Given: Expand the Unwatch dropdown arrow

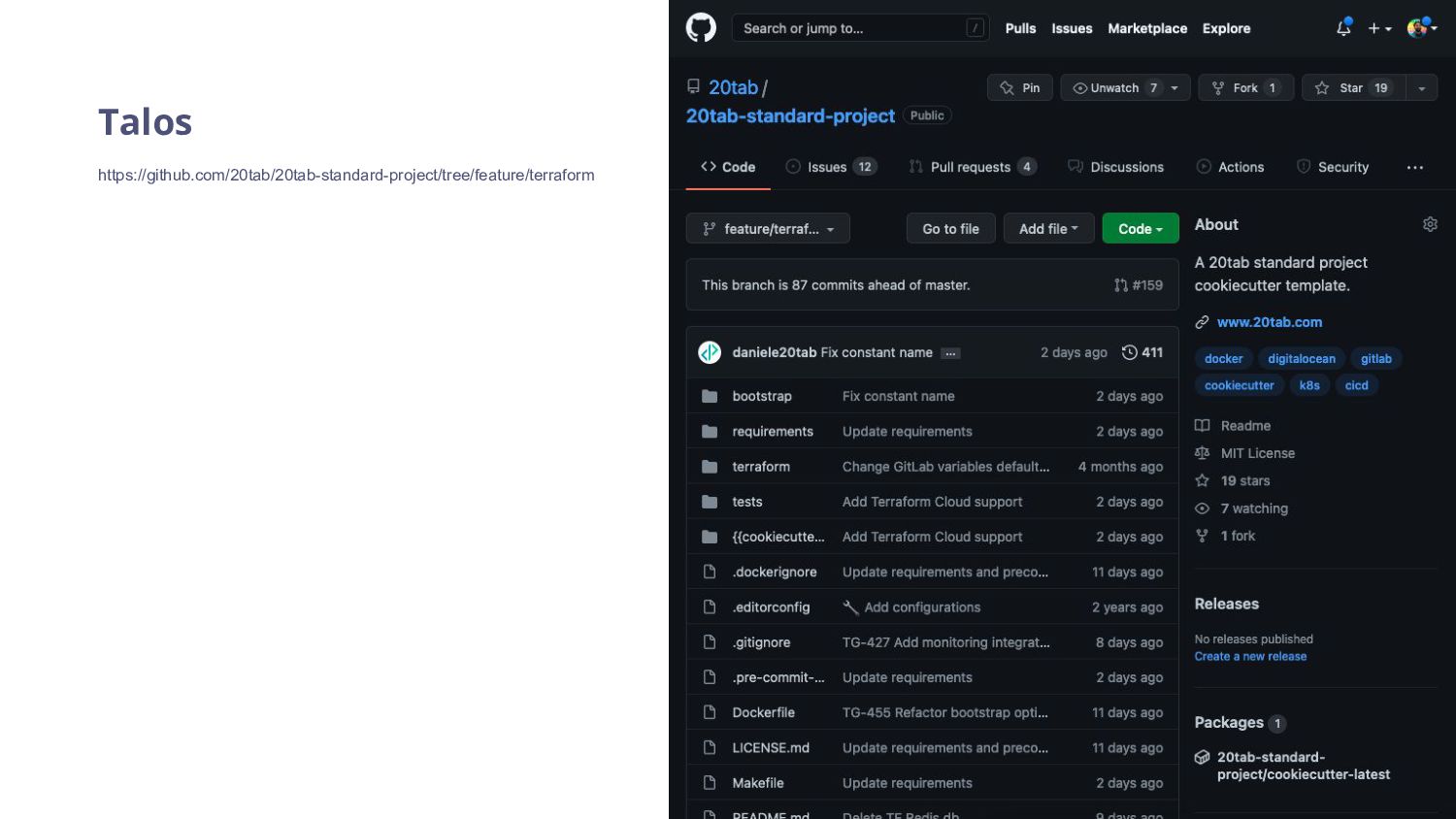Looking at the screenshot, I should coord(1176,87).
